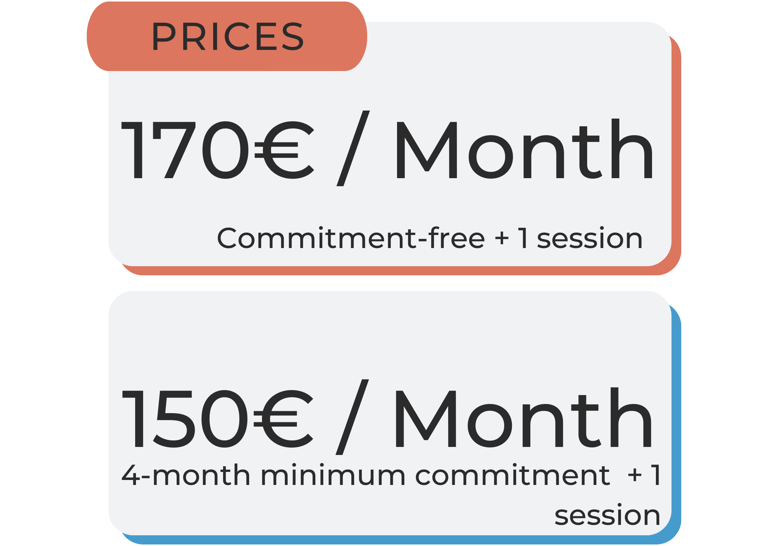Click the orange right edge of the top card

click(x=676, y=147)
